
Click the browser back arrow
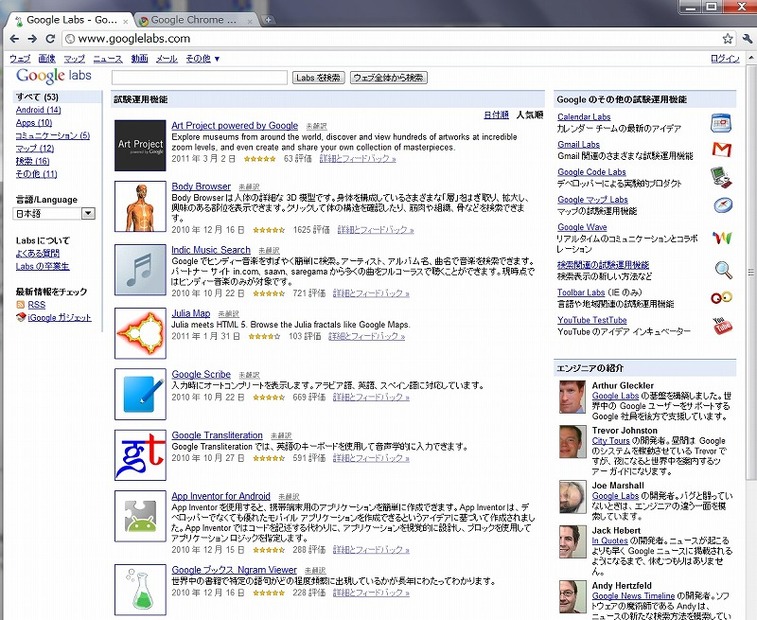pyautogui.click(x=14, y=39)
